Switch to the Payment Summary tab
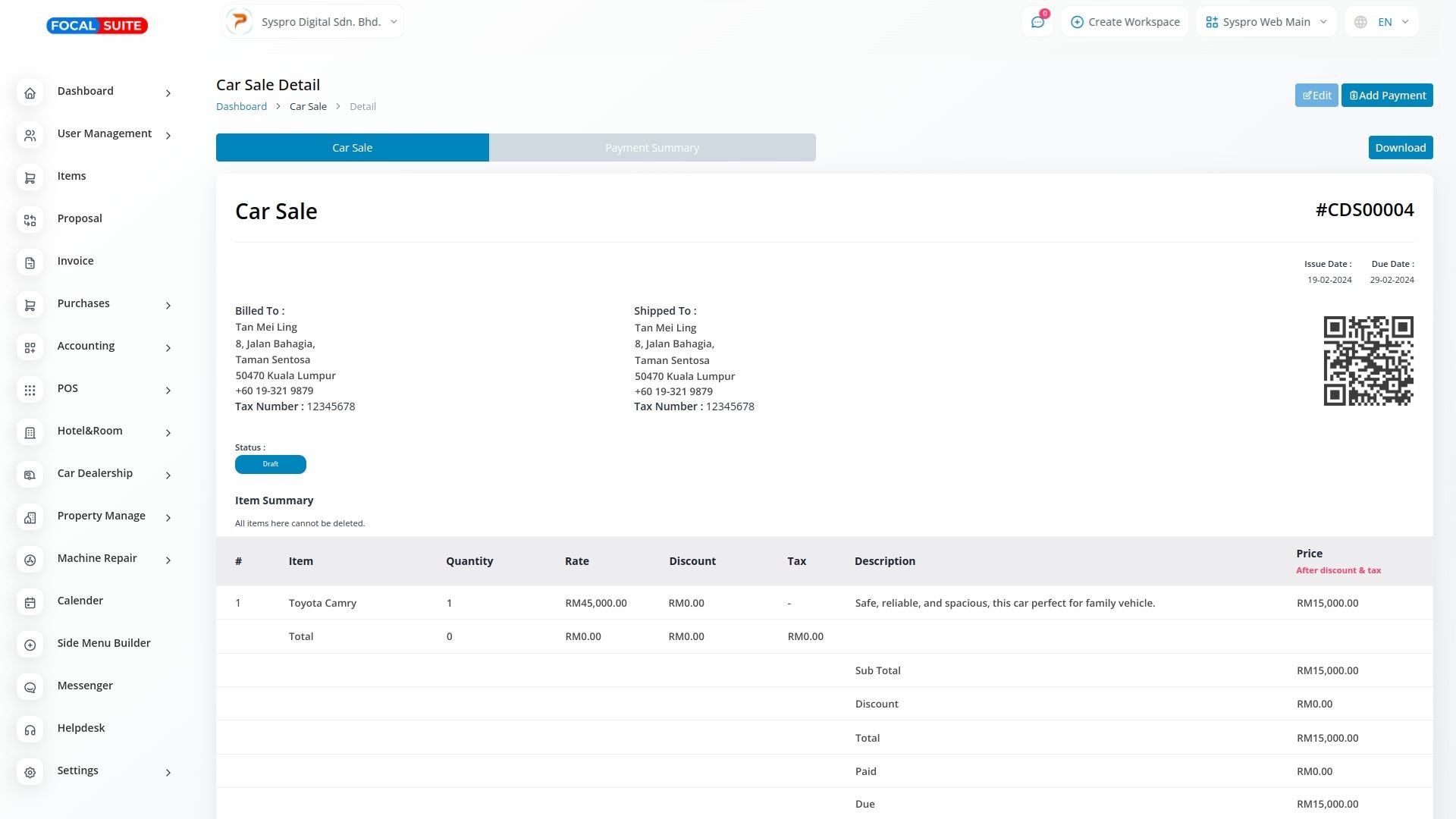Viewport: 1456px width, 819px height. [651, 148]
